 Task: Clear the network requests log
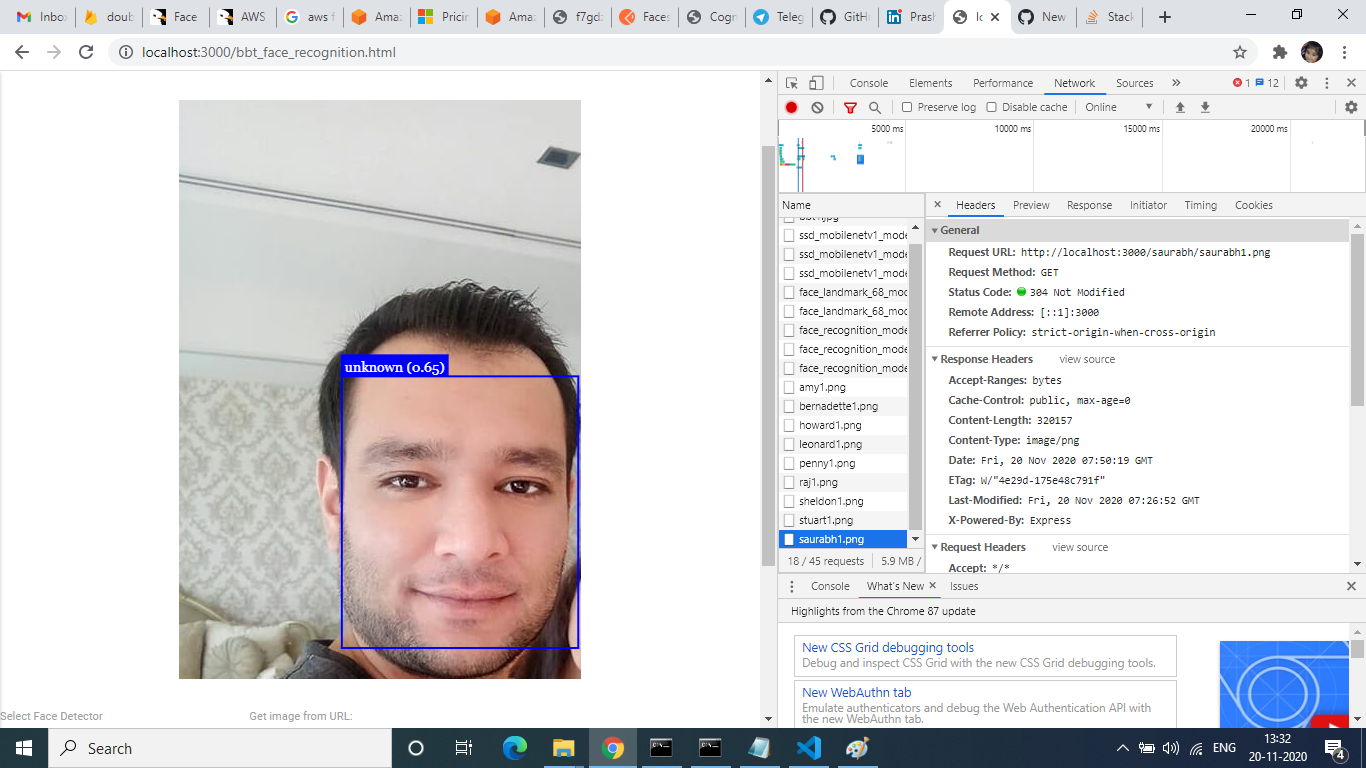818,107
